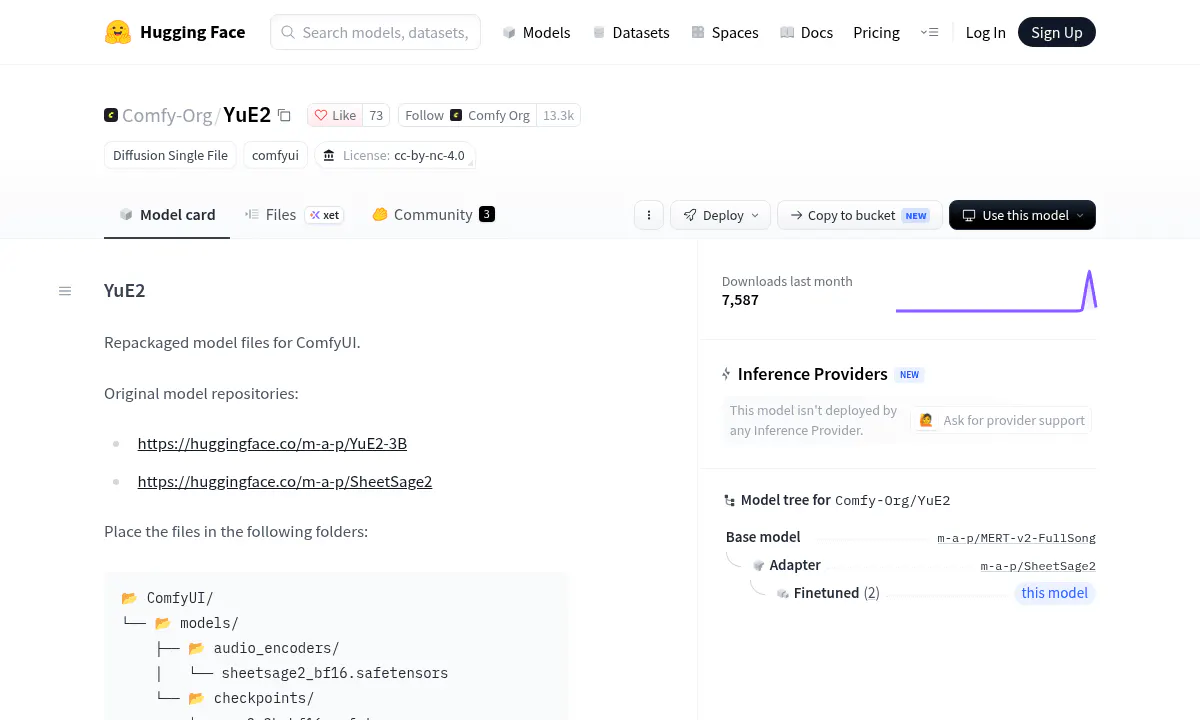This screenshot has height=720, width=1200.
Task: Expand the more navigation menu icon
Action: 929,32
